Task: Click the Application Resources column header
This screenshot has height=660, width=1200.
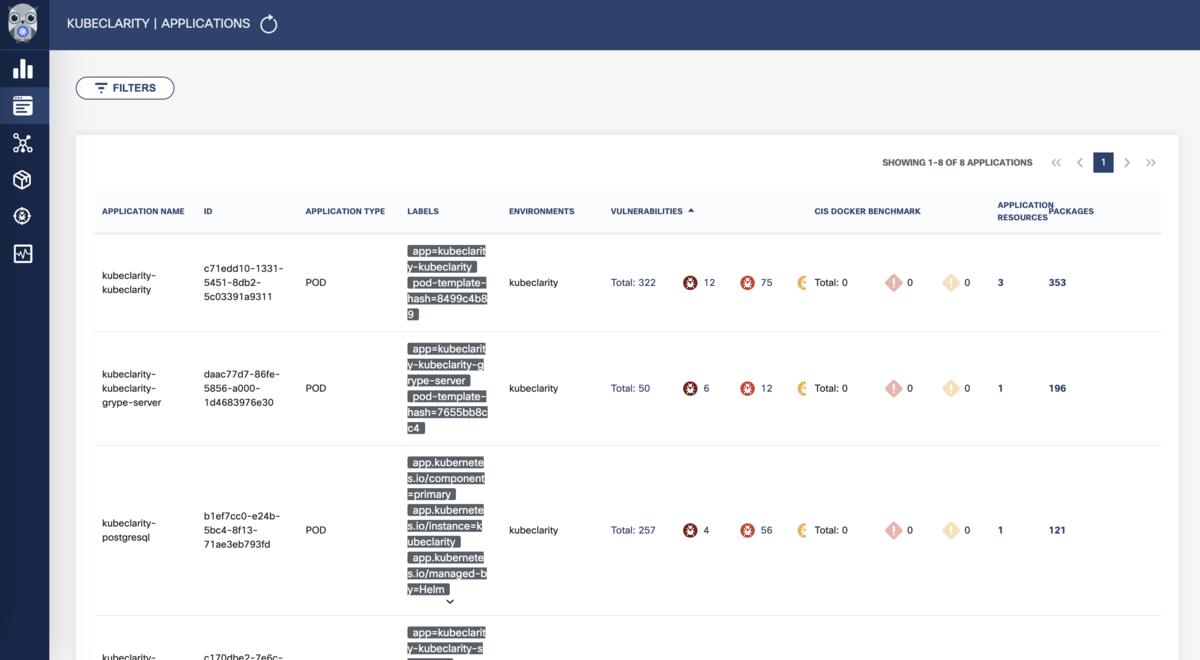Action: [1024, 211]
